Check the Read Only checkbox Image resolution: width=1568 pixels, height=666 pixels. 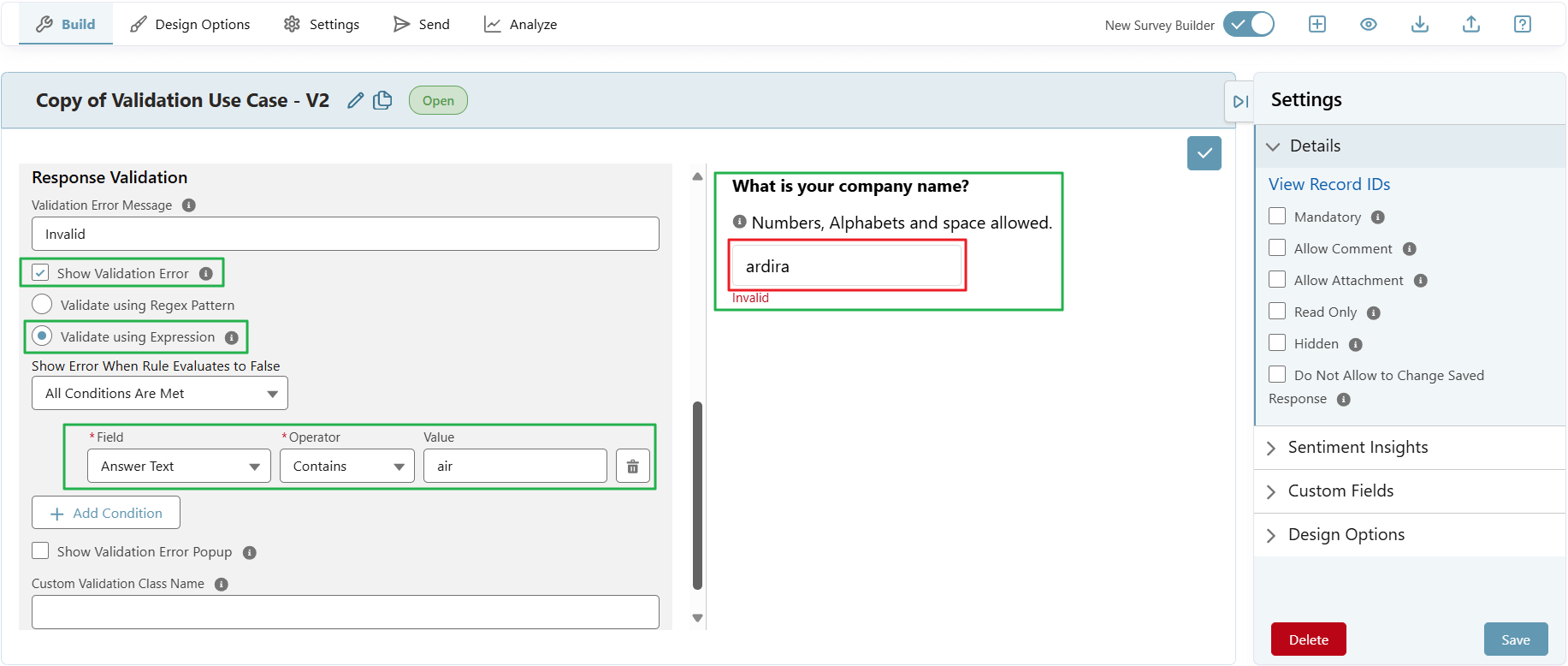pyautogui.click(x=1277, y=311)
